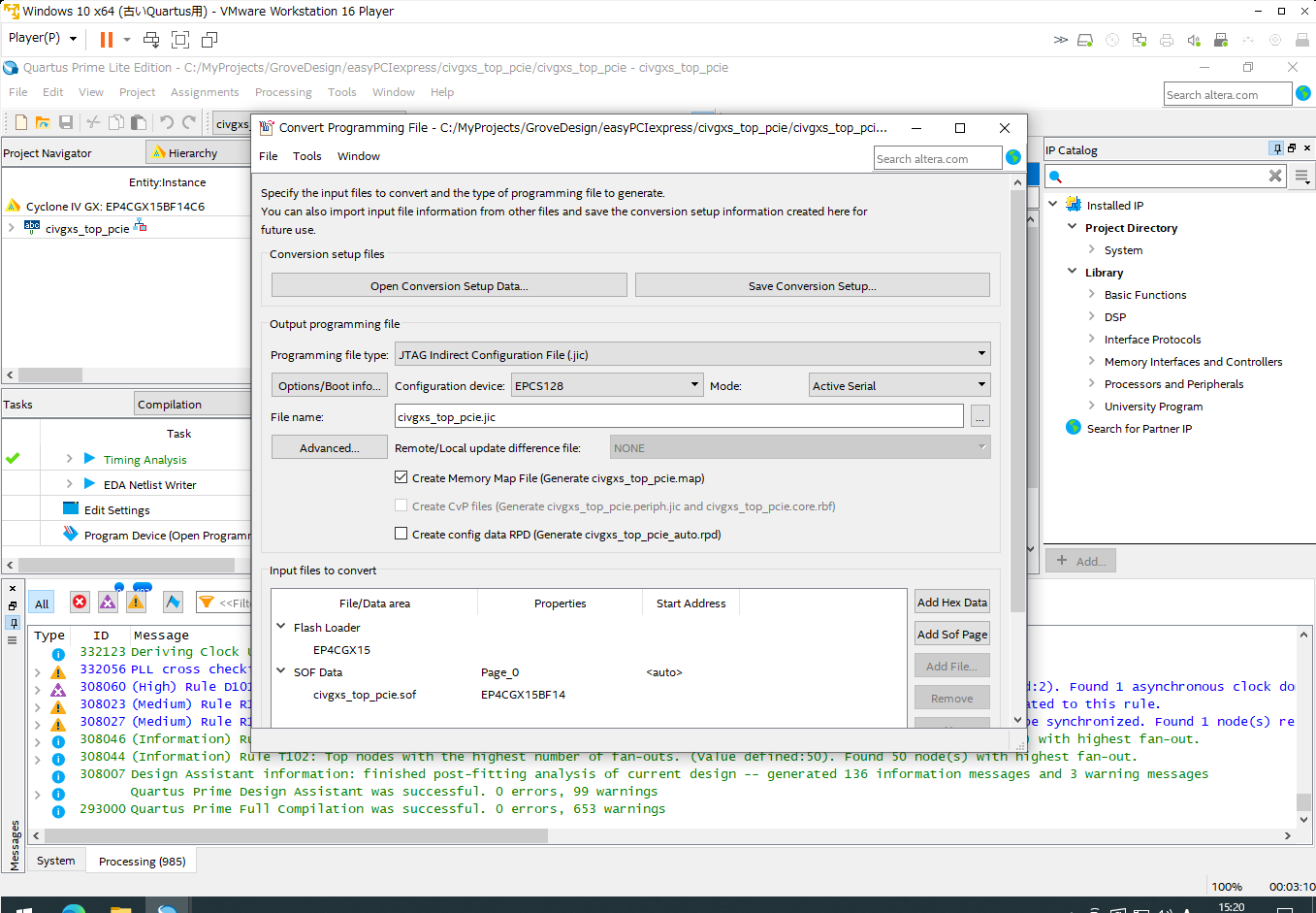
Task: Click the Paste clipboard icon in the Quartus toolbar
Action: pos(139,122)
